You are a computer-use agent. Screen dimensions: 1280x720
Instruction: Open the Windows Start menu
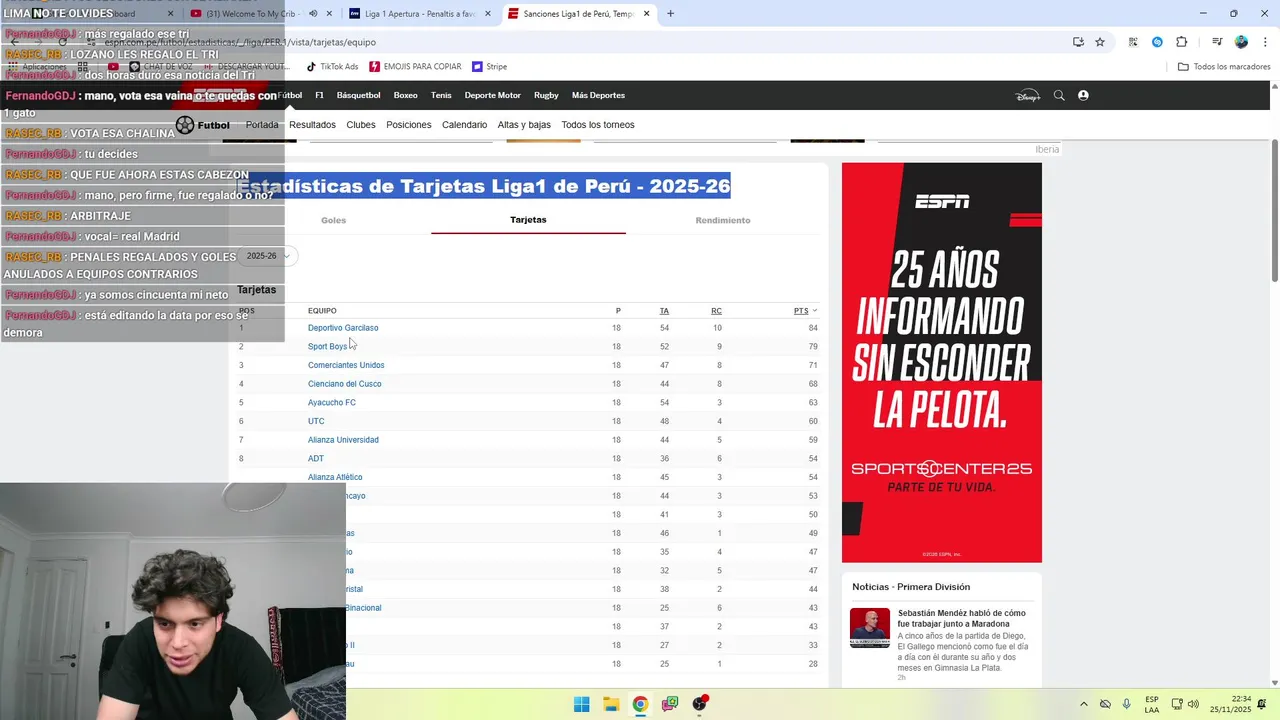tap(581, 704)
